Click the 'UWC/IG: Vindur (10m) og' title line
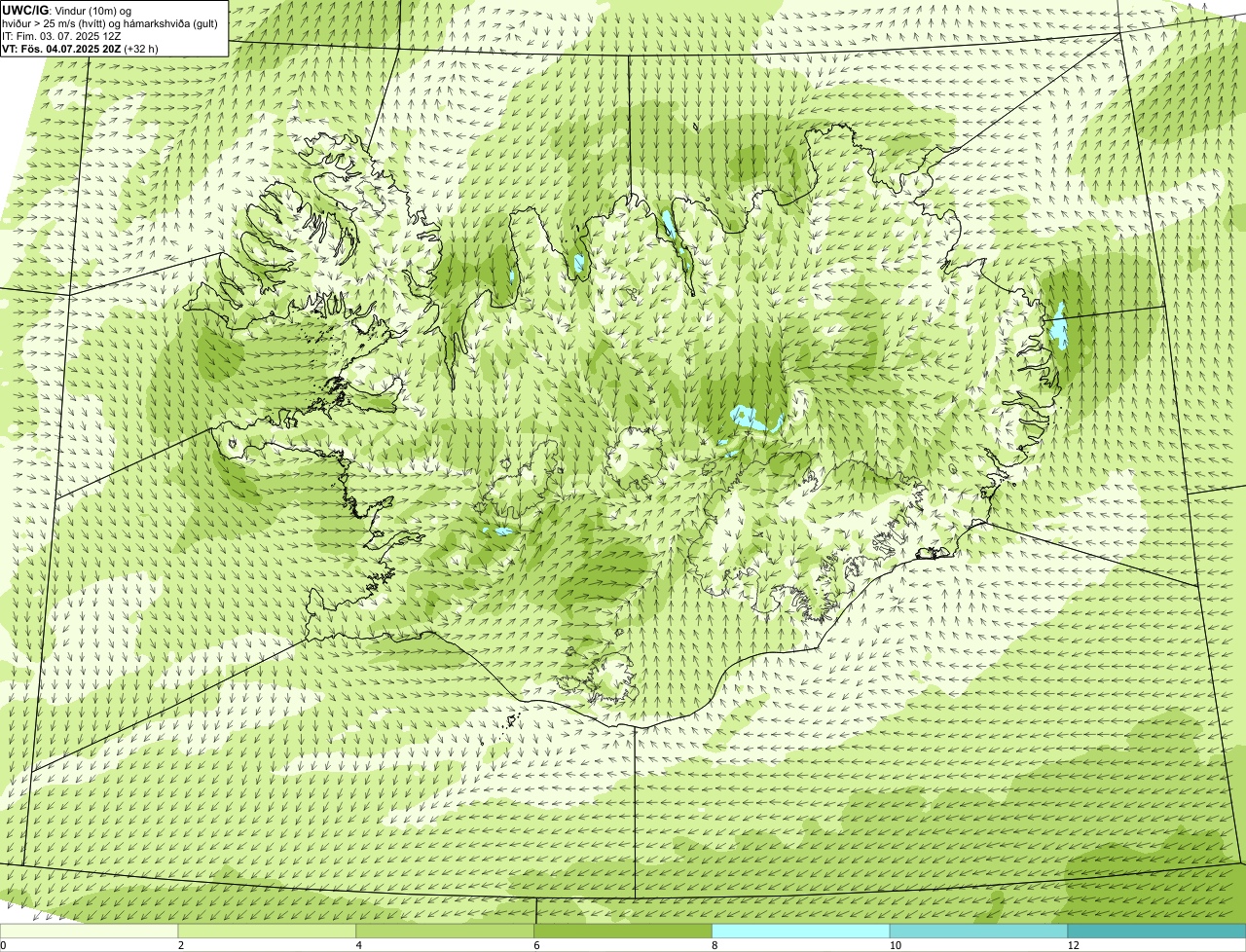The image size is (1246, 952). [66, 11]
